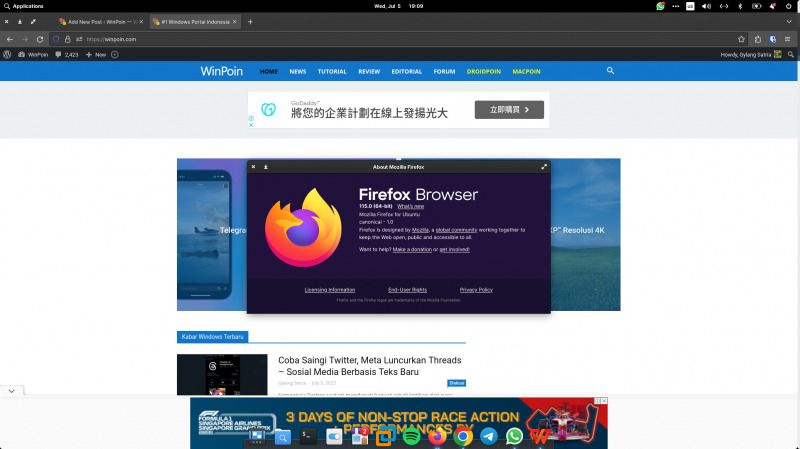Close the #1 Windows Portal Indonesia tab

point(235,22)
